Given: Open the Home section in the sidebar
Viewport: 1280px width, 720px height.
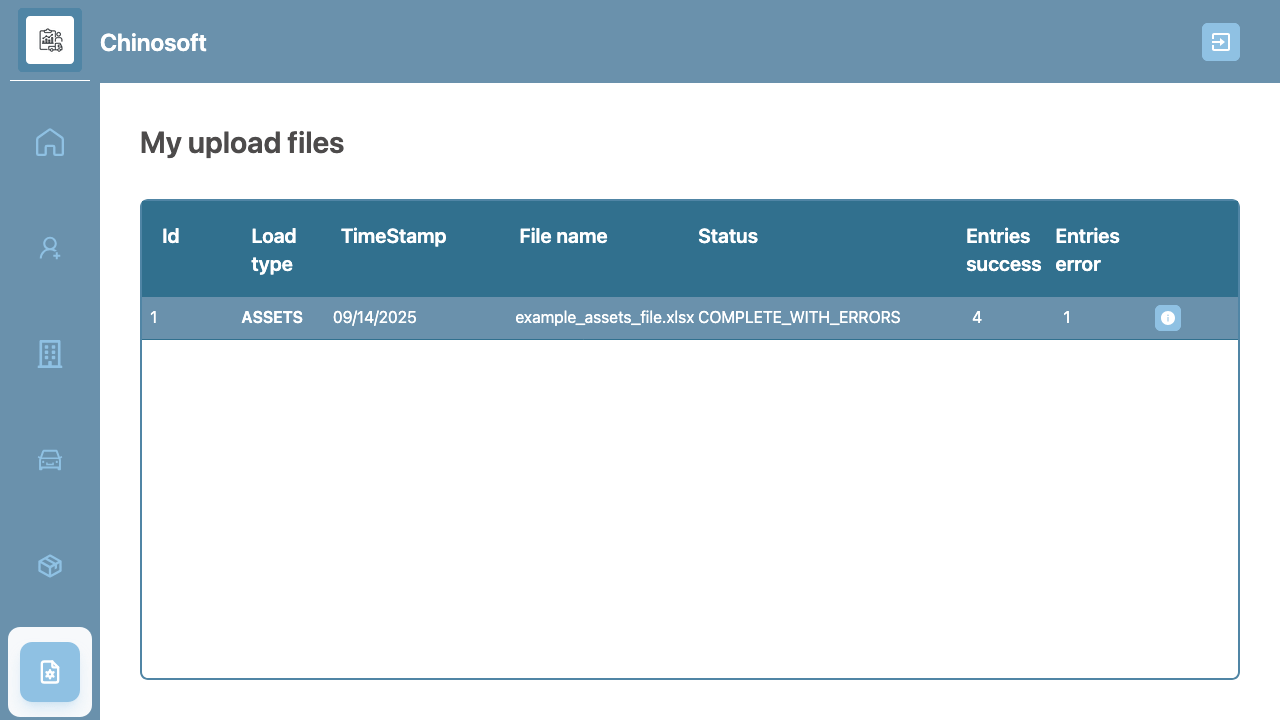Looking at the screenshot, I should pos(49,143).
